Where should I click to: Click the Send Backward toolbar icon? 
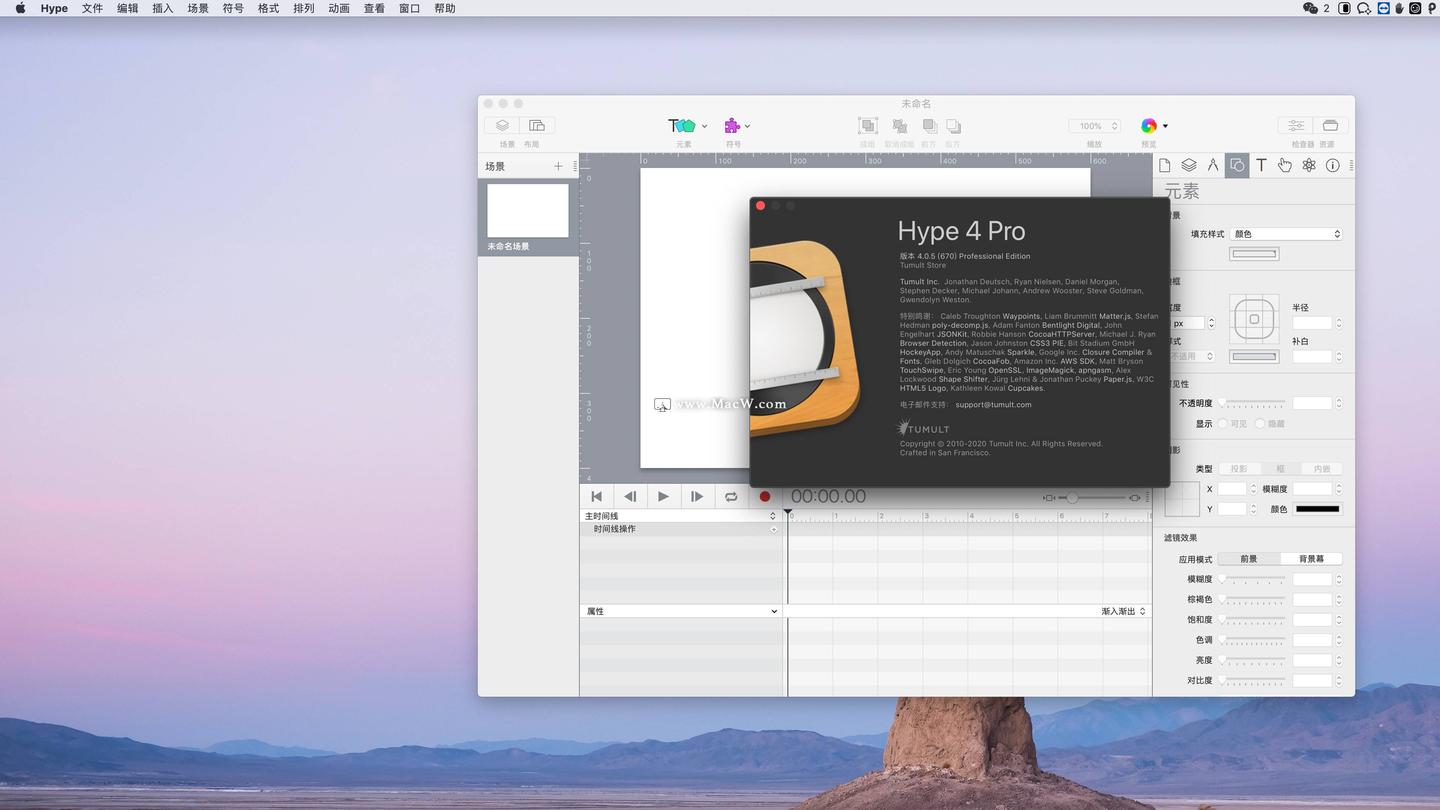(953, 126)
